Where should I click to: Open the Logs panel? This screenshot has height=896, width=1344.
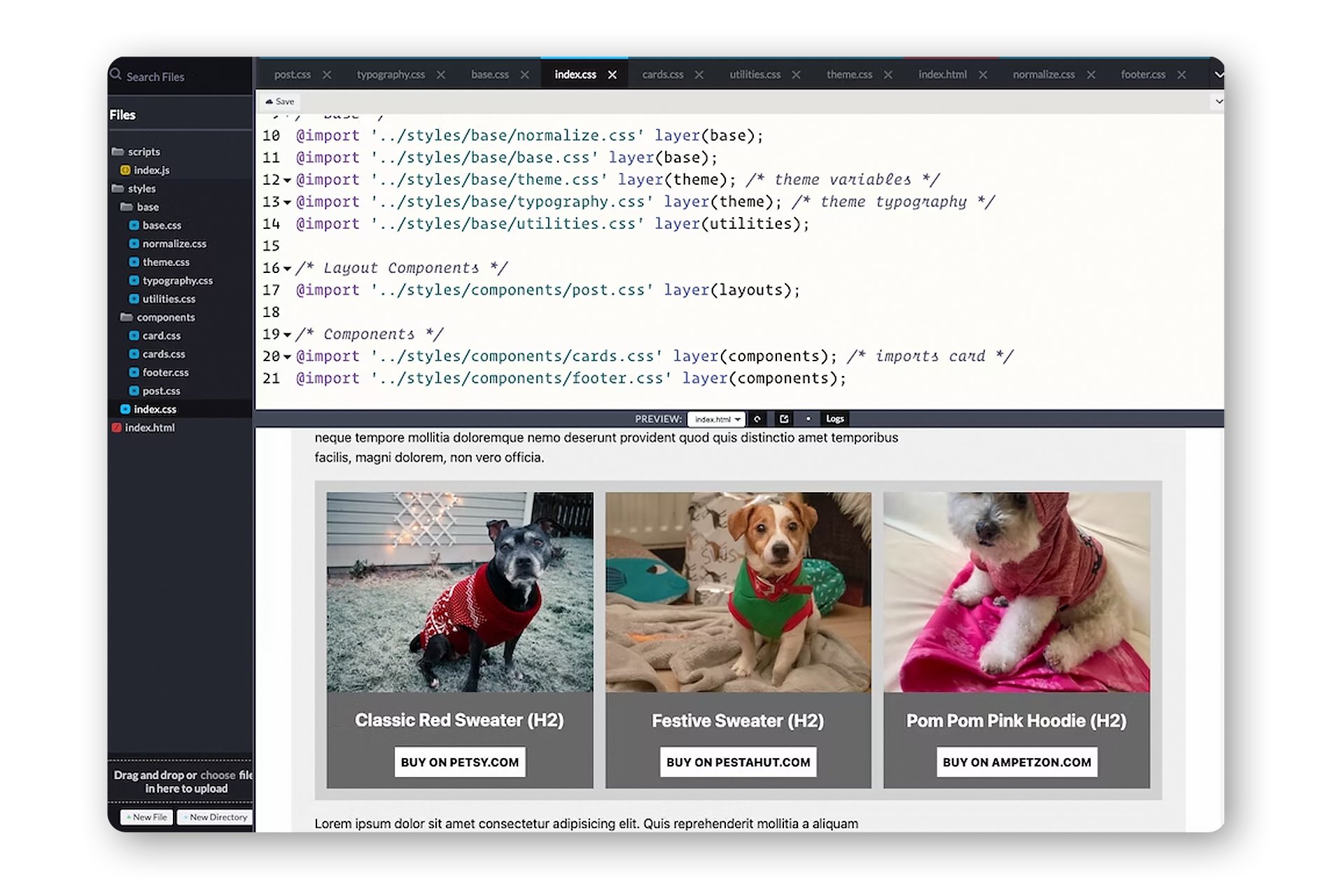(x=835, y=419)
